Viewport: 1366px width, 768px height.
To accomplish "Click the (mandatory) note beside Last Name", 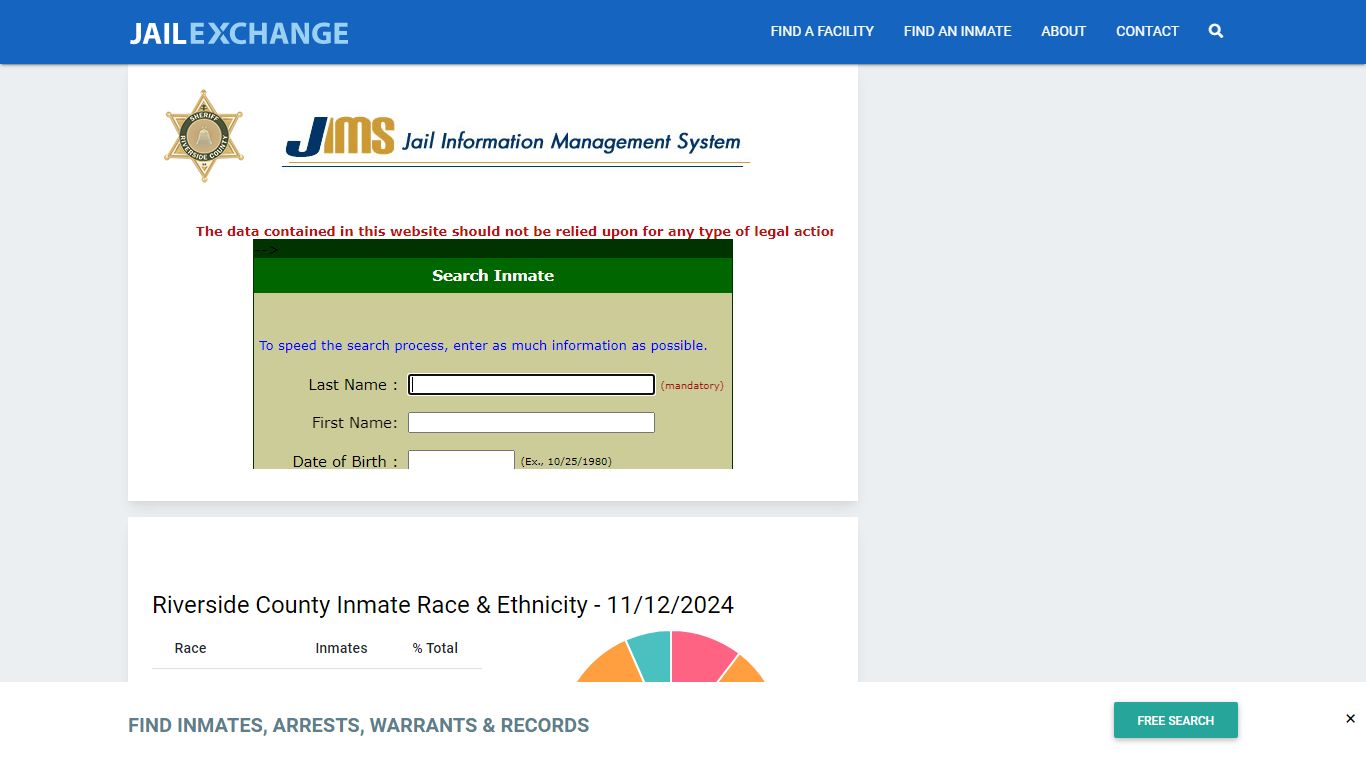I will [692, 386].
